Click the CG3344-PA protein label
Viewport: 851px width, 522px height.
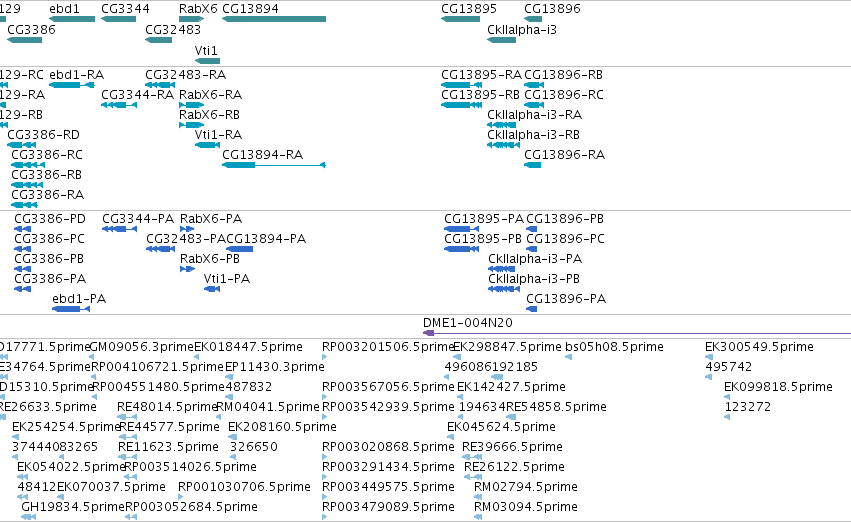click(x=138, y=219)
